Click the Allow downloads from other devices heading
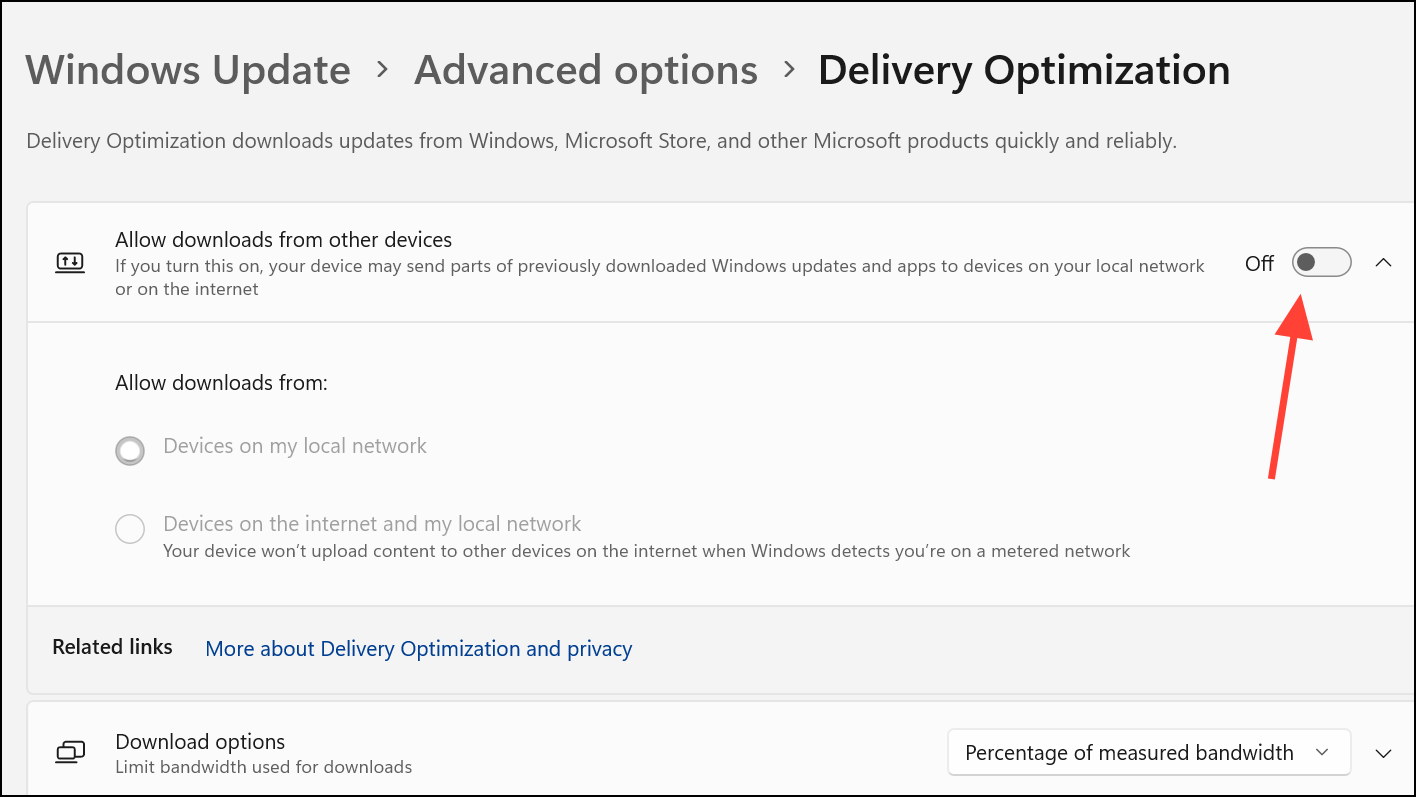Viewport: 1416px width, 797px height. click(283, 240)
